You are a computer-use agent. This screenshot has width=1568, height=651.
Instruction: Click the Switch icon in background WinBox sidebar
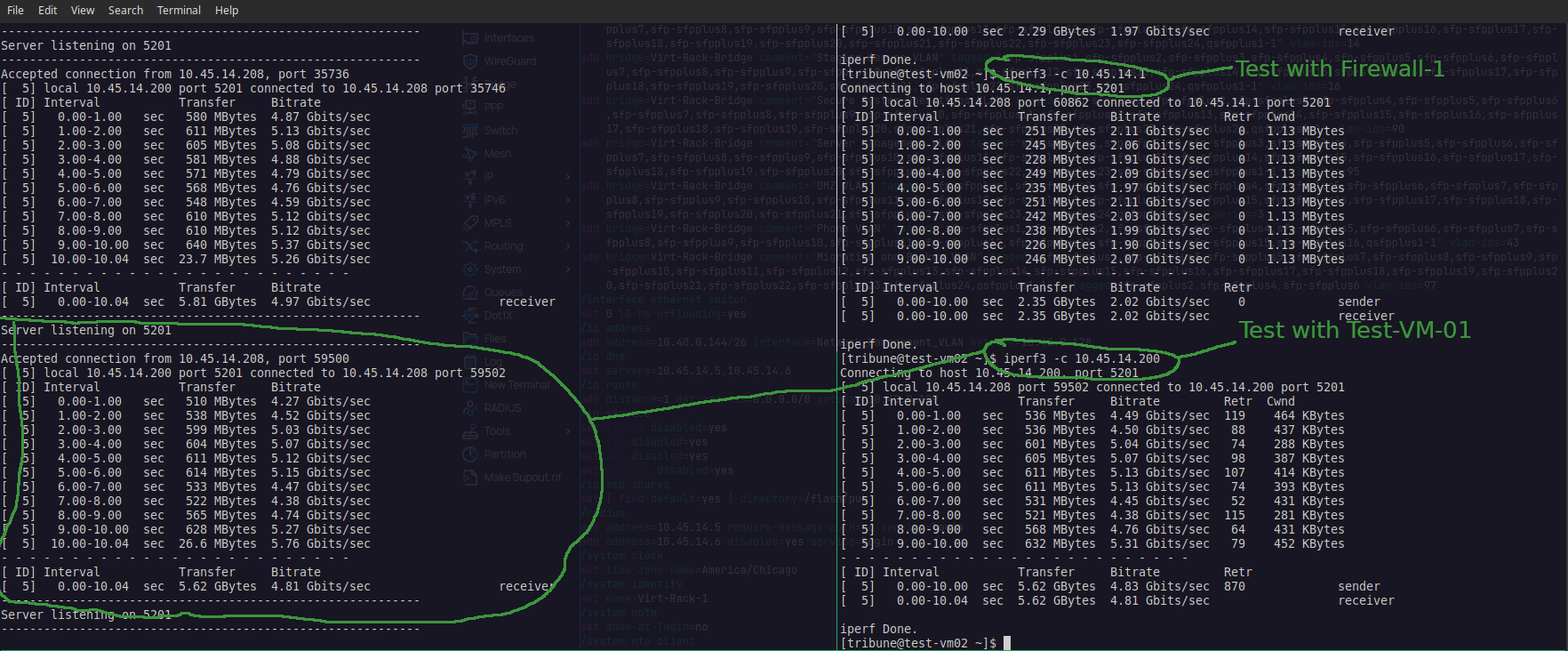point(470,130)
